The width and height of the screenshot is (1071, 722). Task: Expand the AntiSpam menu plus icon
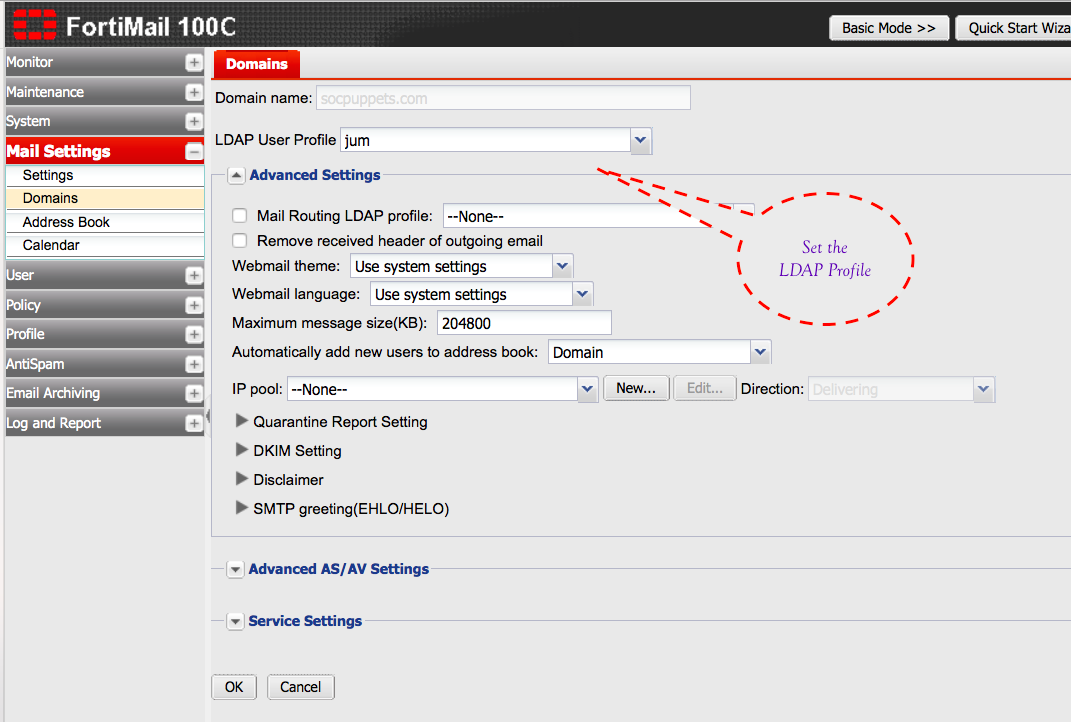194,364
